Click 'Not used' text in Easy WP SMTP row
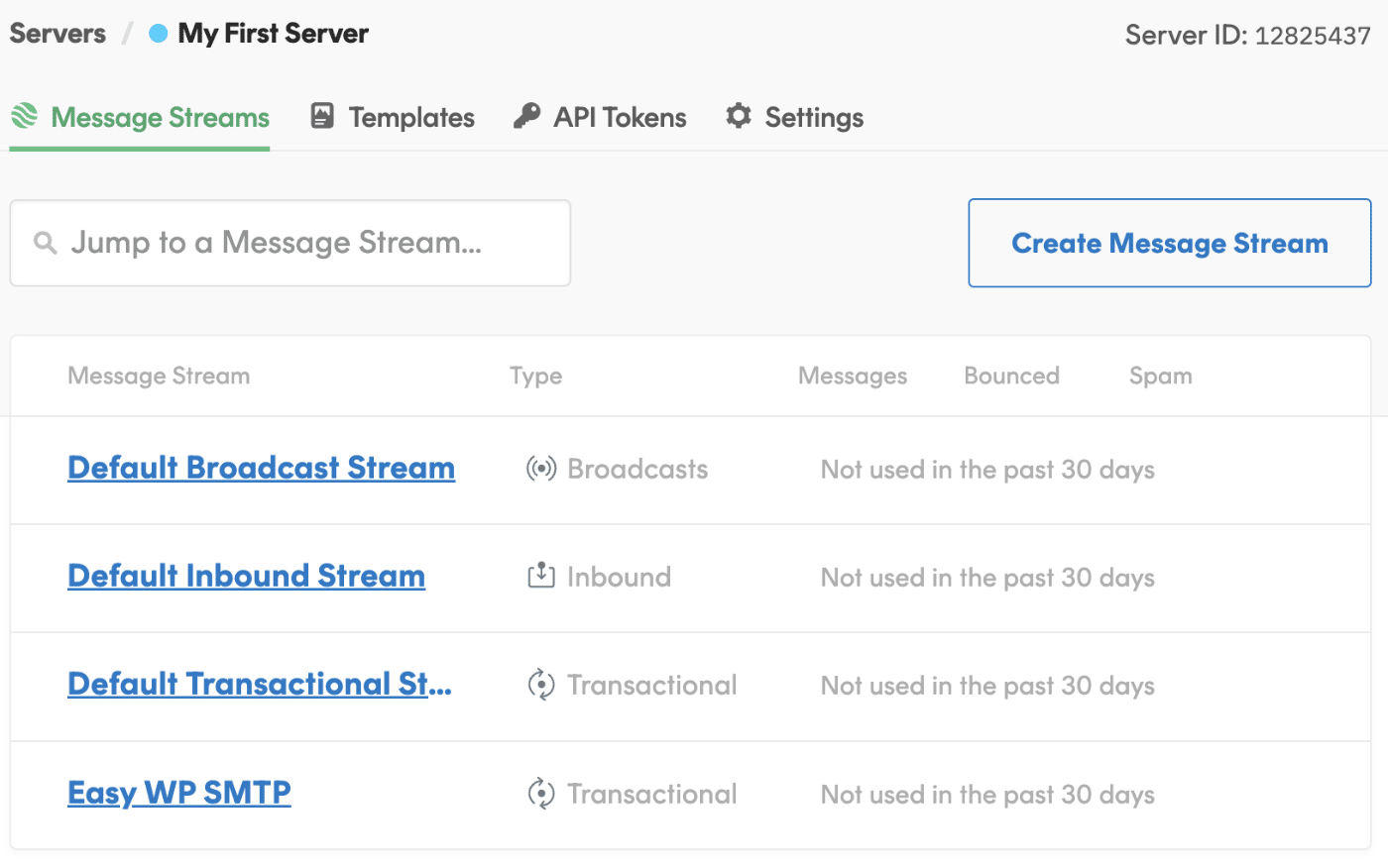1388x868 pixels. point(987,795)
